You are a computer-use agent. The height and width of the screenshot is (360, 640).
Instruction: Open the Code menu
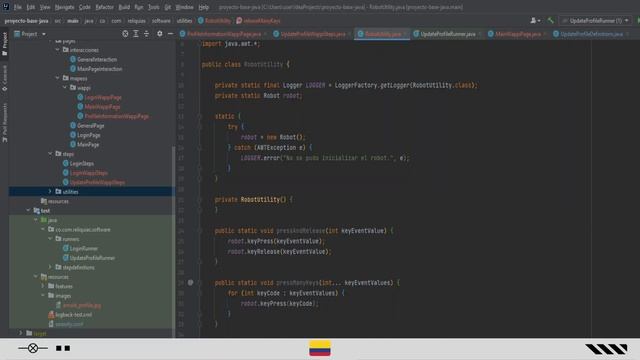(x=84, y=7)
